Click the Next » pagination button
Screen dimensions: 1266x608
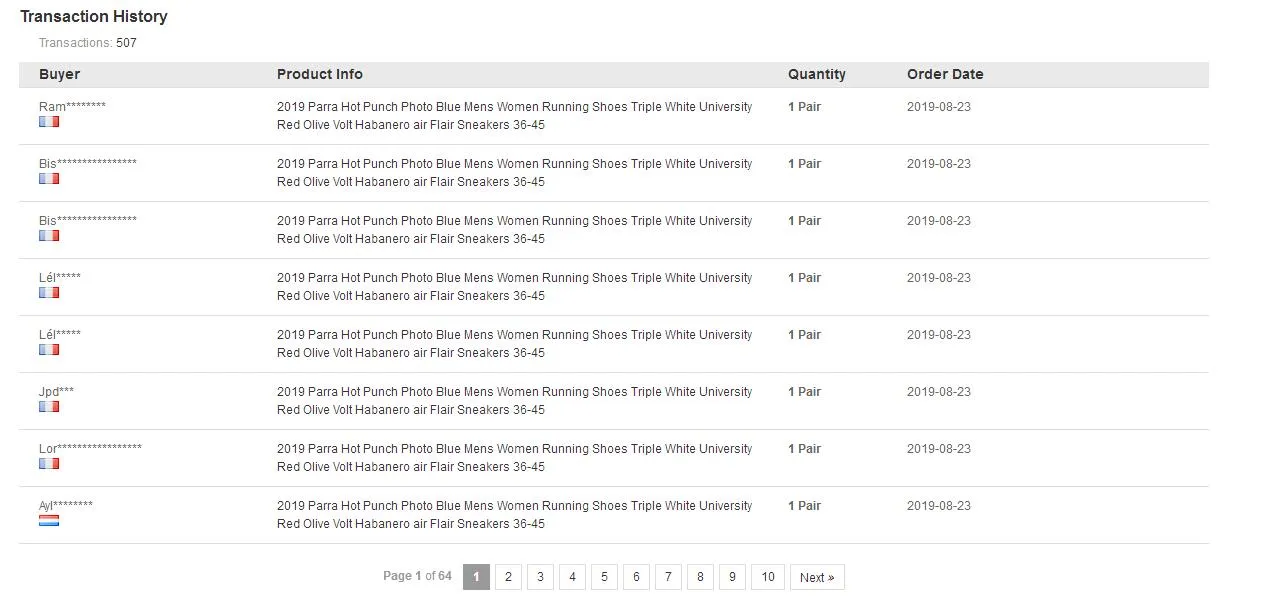coord(817,577)
